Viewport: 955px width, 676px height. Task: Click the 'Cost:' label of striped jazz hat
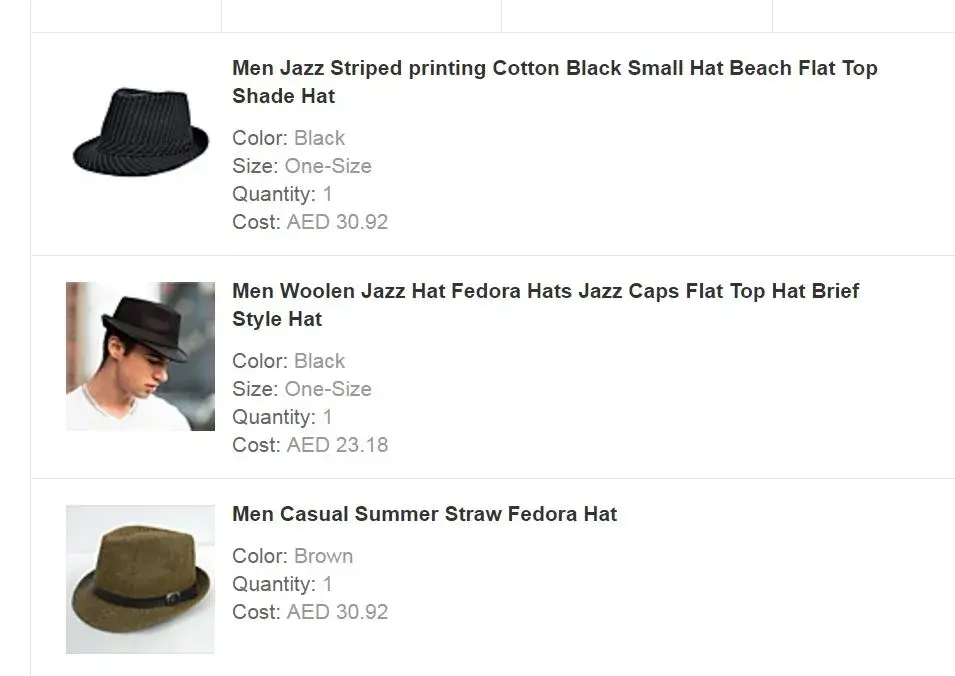coord(256,222)
